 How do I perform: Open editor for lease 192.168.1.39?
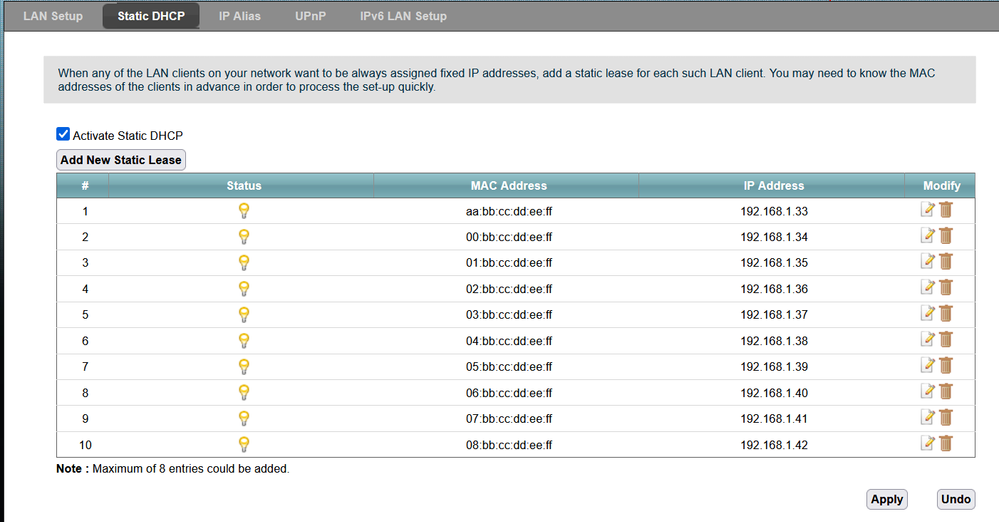pos(928,366)
